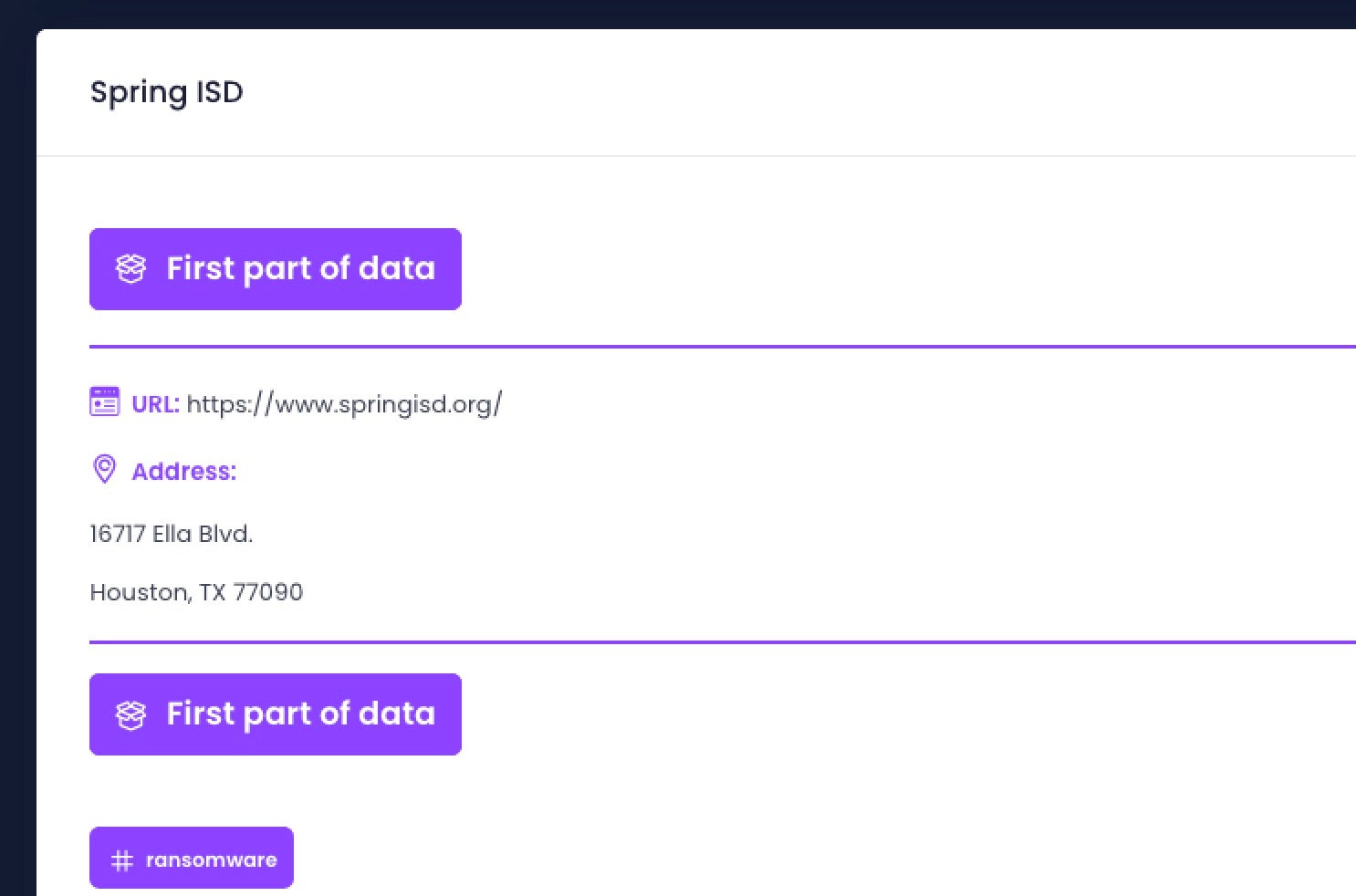Viewport: 1356px width, 896px height.
Task: Click the purple Address: label
Action: 183,472
